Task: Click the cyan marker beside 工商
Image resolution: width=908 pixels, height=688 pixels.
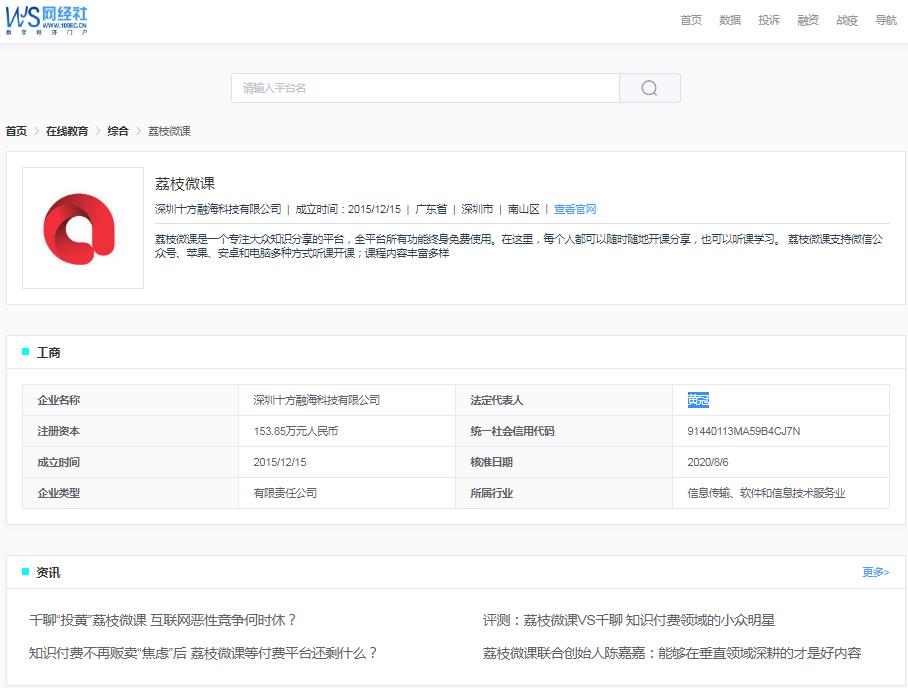Action: point(24,351)
